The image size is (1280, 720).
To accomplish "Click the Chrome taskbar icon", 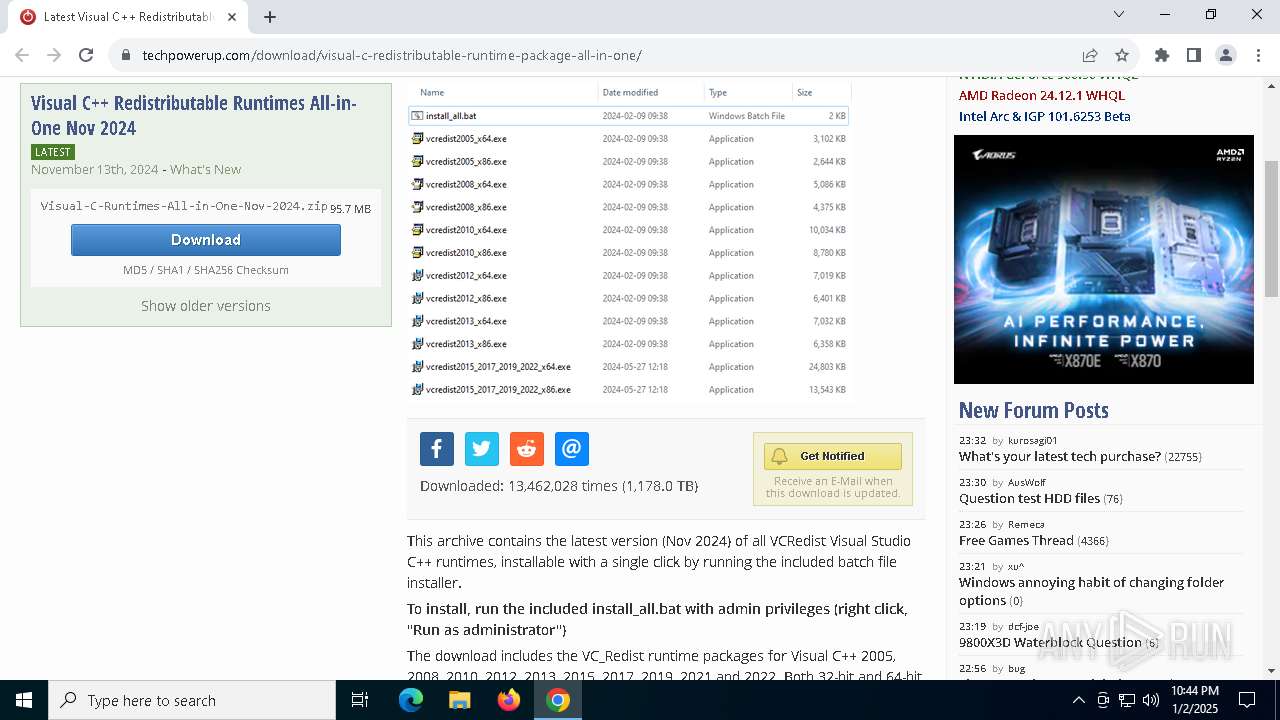I will [558, 700].
